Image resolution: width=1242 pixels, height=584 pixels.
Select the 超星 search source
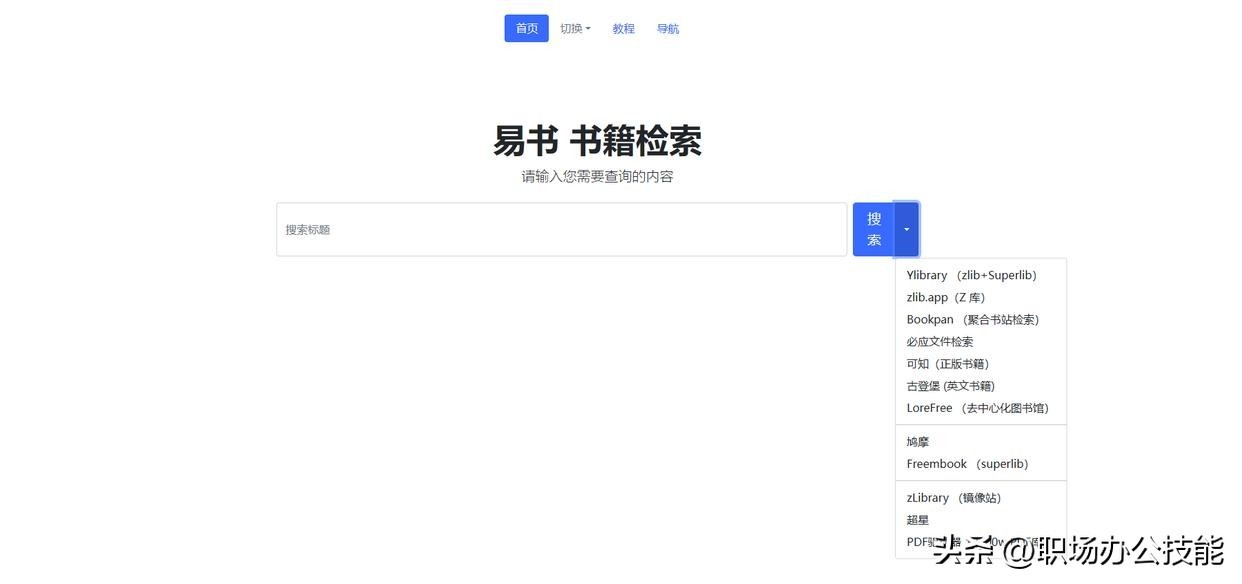pos(918,520)
